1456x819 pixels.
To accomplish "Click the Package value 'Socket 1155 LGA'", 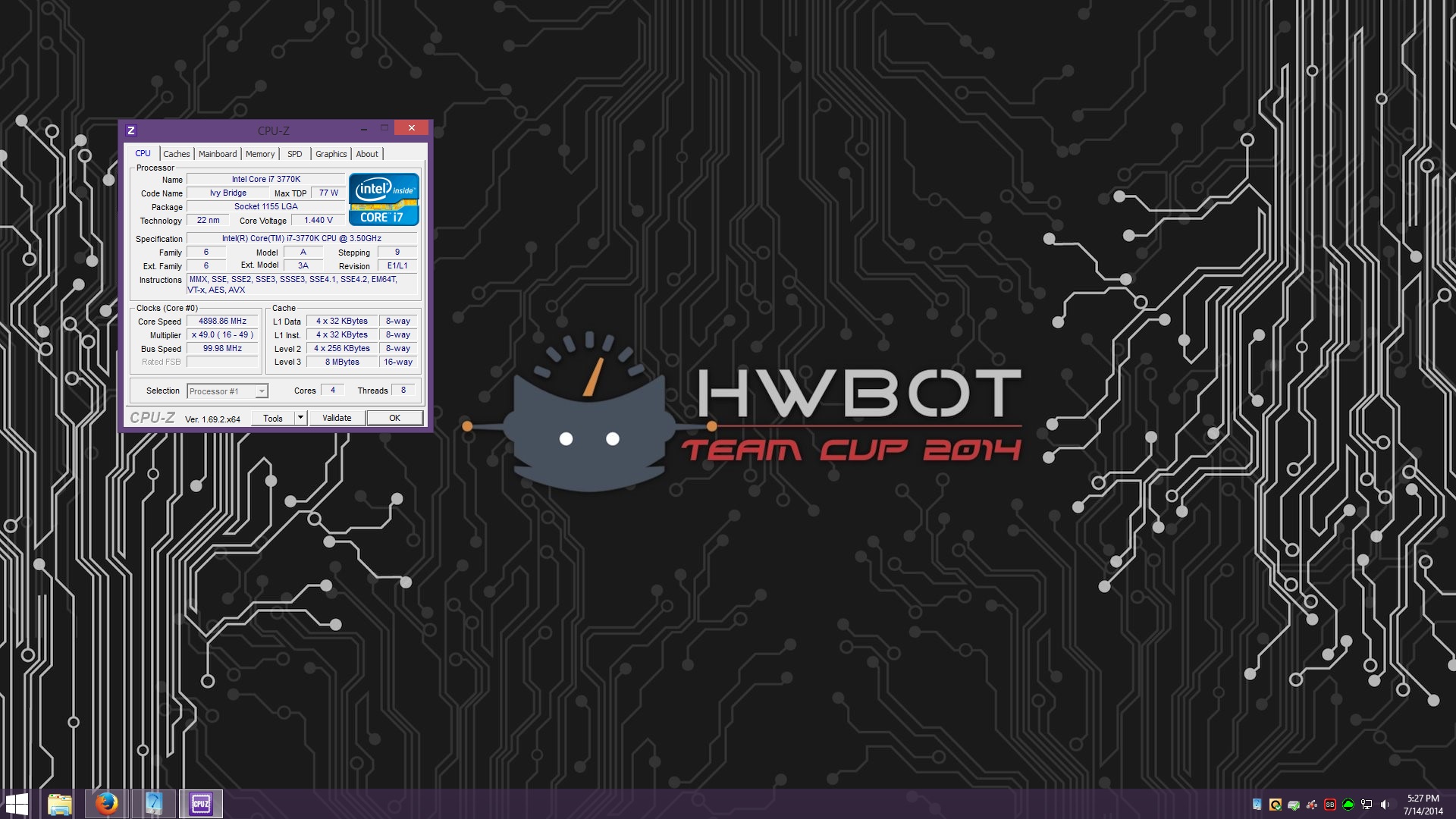I will coord(266,207).
